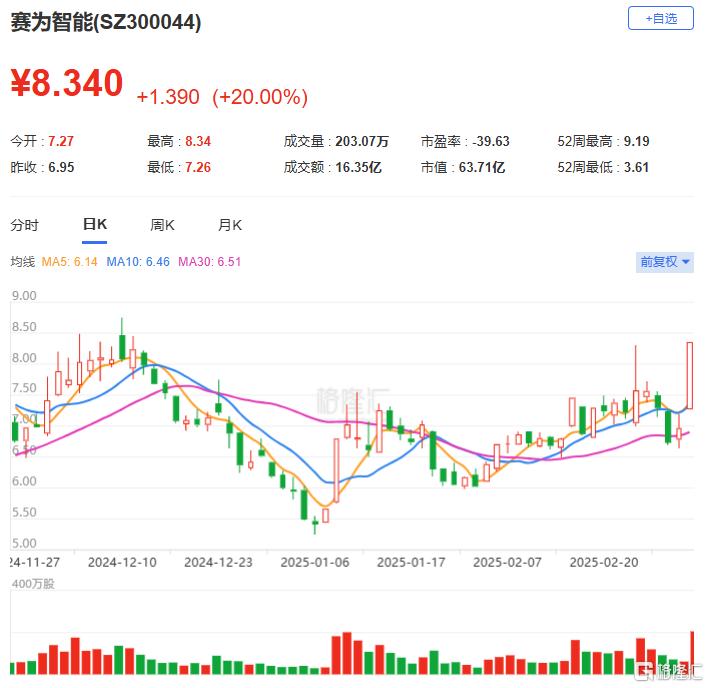Screen dimensions: 709x688
Task: Click the MA10: 6.46 indicator label
Action: [138, 262]
